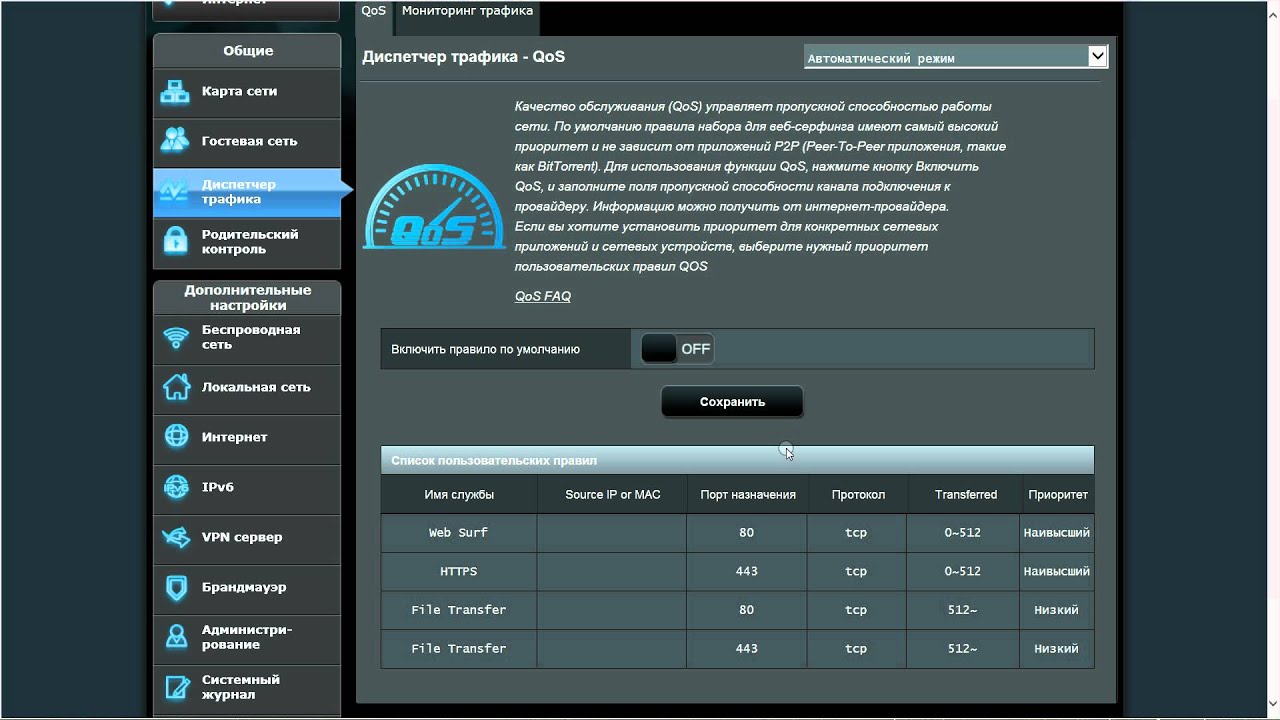Open the IPv6 globe icon
The width and height of the screenshot is (1280, 720).
pyautogui.click(x=176, y=487)
